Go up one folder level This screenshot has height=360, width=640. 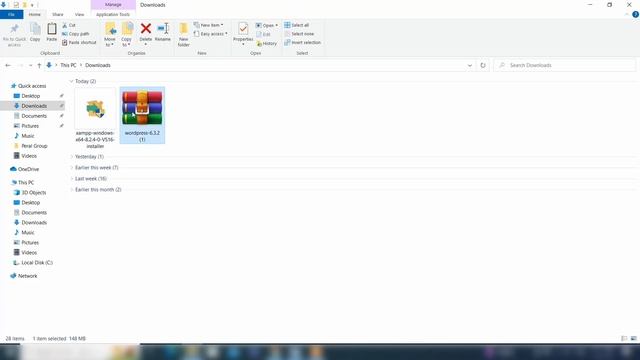[x=39, y=65]
